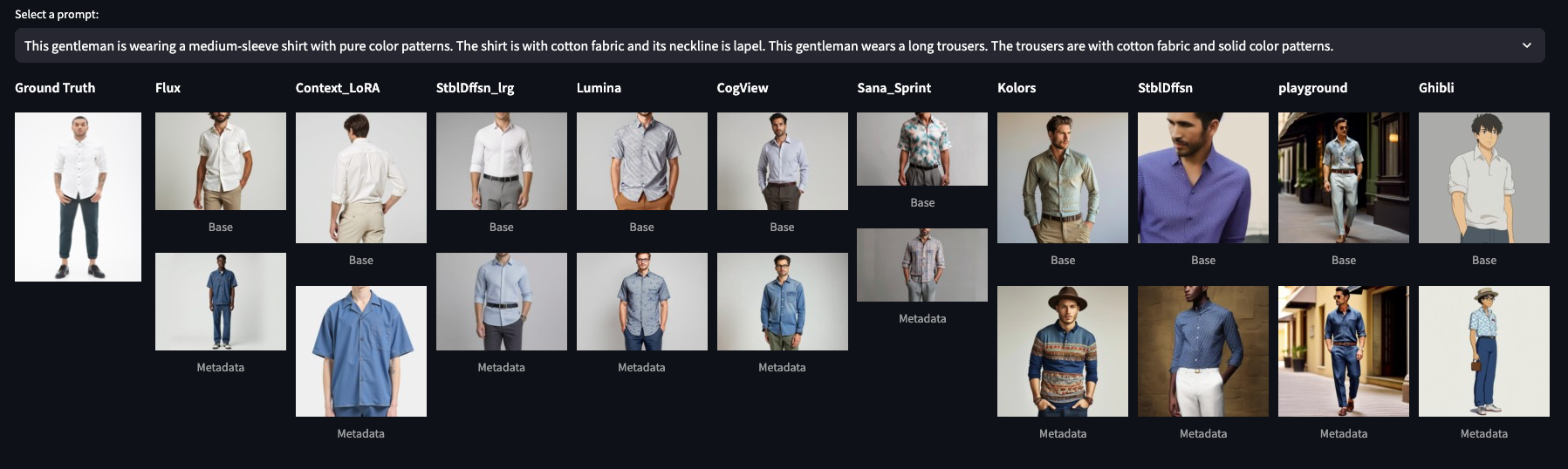Open the Lumina Base image

(642, 161)
